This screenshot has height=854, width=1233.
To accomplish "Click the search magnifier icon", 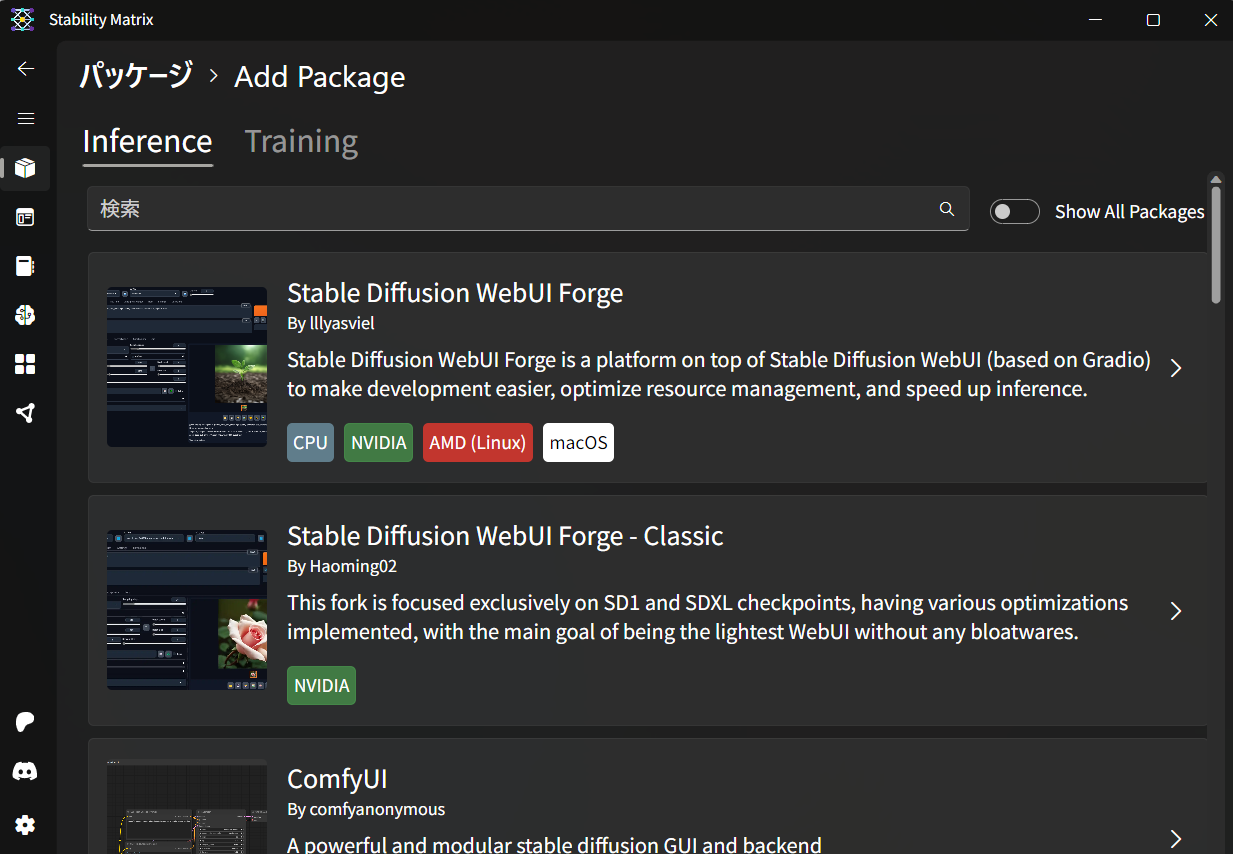I will 947,209.
